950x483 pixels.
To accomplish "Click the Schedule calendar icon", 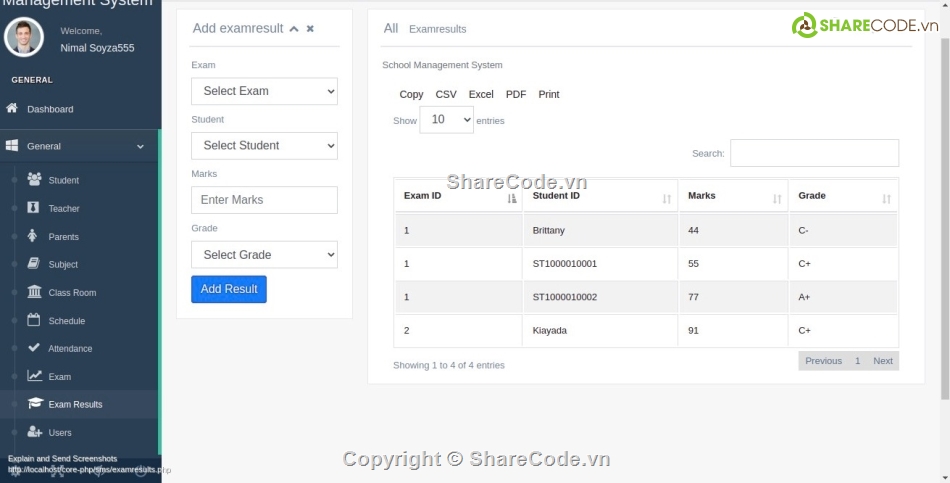I will click(35, 320).
